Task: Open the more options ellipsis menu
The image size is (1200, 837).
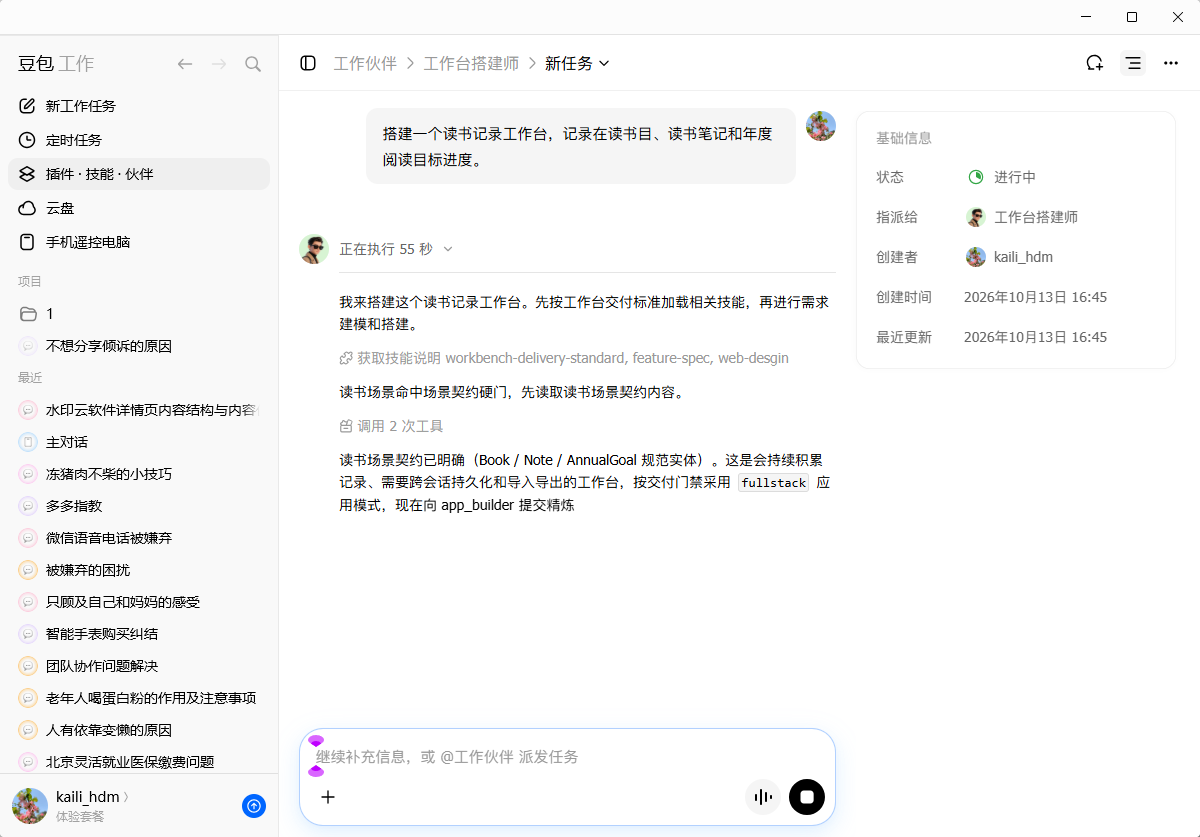Action: [1171, 63]
